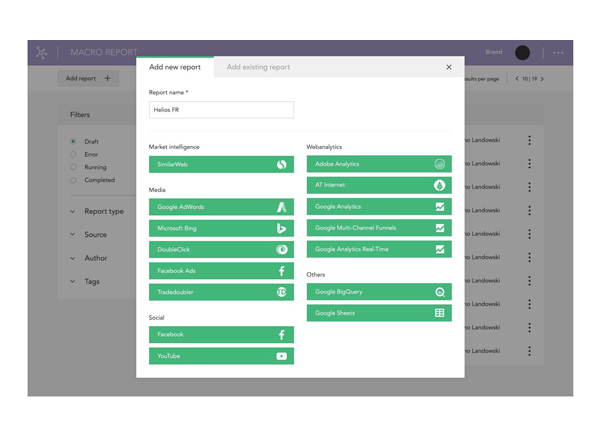This screenshot has width=600, height=440.
Task: Choose the Adobe Analytics source button
Action: (x=379, y=164)
